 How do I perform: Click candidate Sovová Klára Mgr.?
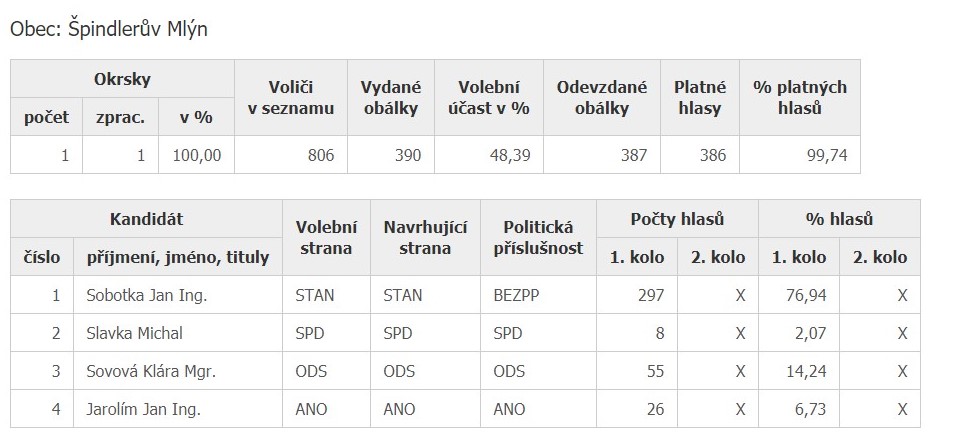tap(151, 371)
